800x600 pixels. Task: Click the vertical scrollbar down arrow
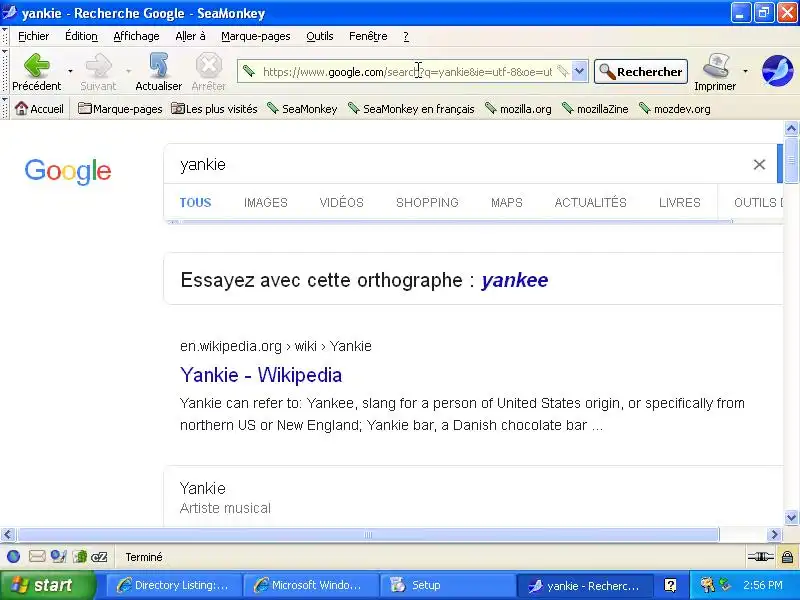pos(791,517)
